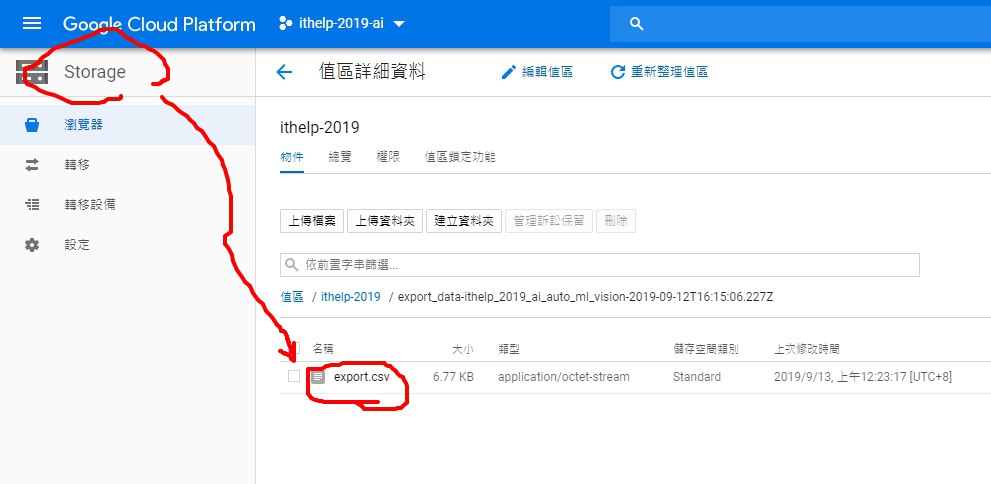This screenshot has width=991, height=484.
Task: Switch to the 權限 tab
Action: point(388,157)
